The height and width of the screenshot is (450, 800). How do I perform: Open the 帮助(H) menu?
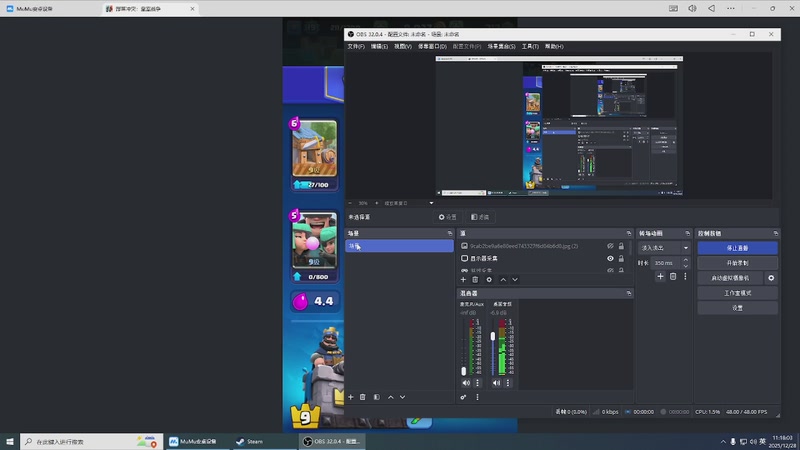click(554, 46)
